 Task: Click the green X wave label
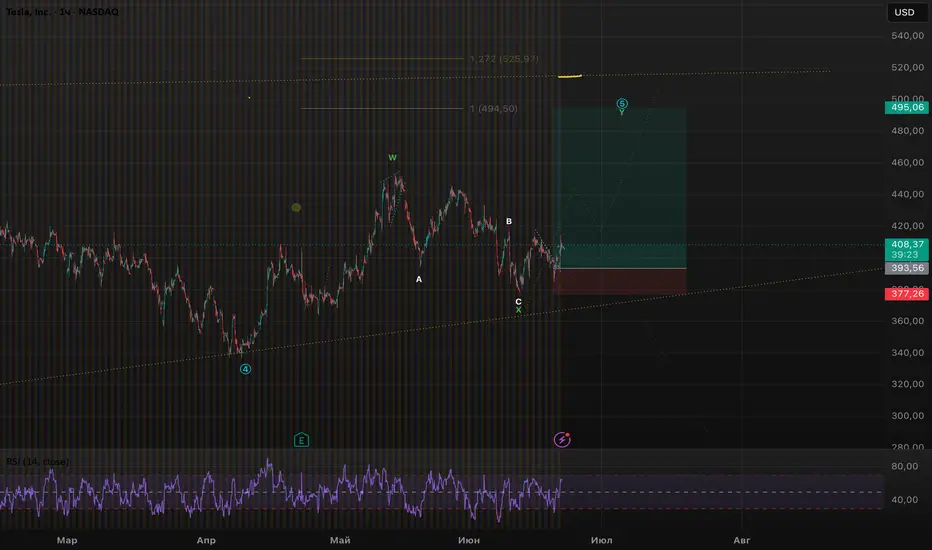518,310
